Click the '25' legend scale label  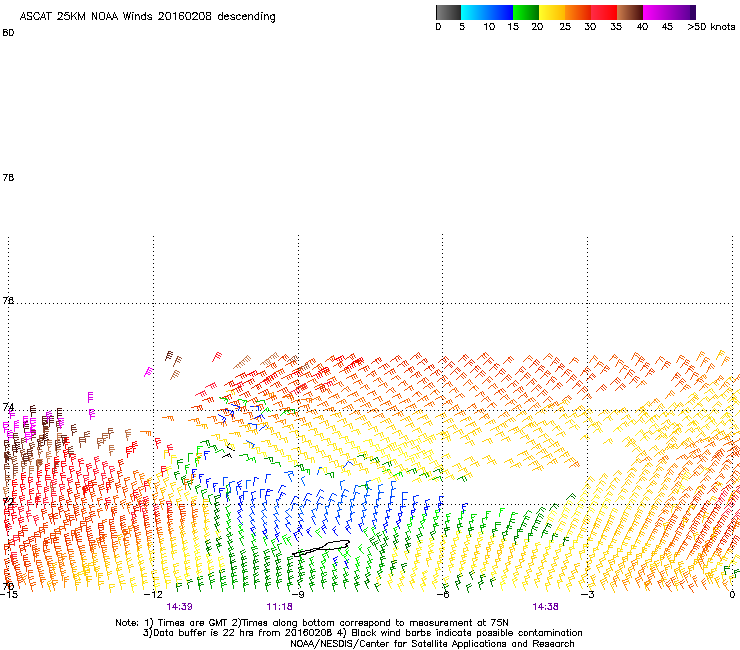click(565, 27)
